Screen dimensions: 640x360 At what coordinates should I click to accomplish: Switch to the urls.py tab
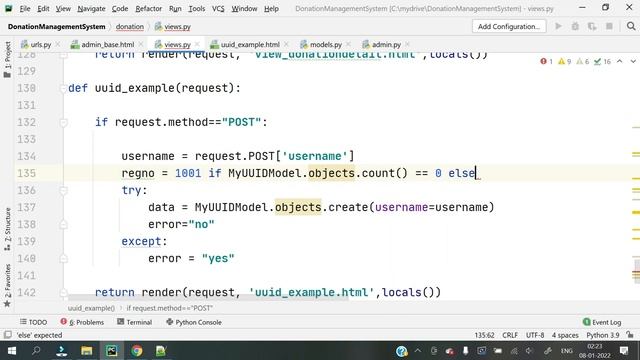point(40,44)
